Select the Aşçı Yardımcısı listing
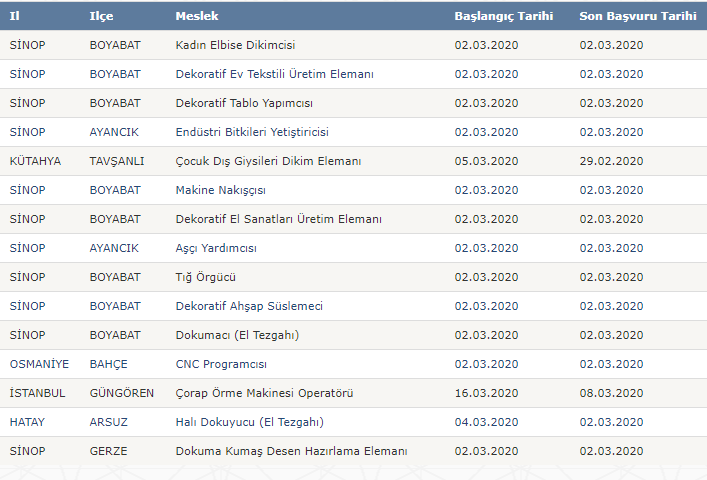 point(216,248)
